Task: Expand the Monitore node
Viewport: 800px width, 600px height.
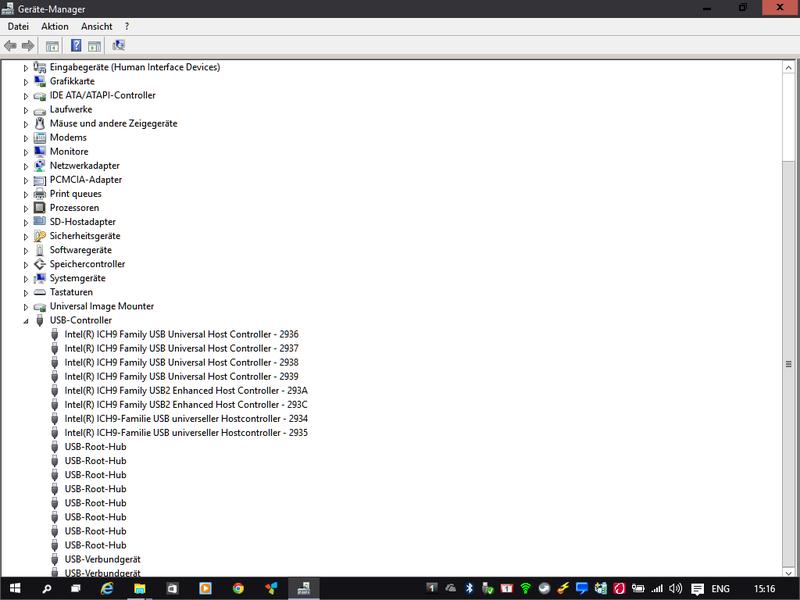Action: [x=26, y=152]
